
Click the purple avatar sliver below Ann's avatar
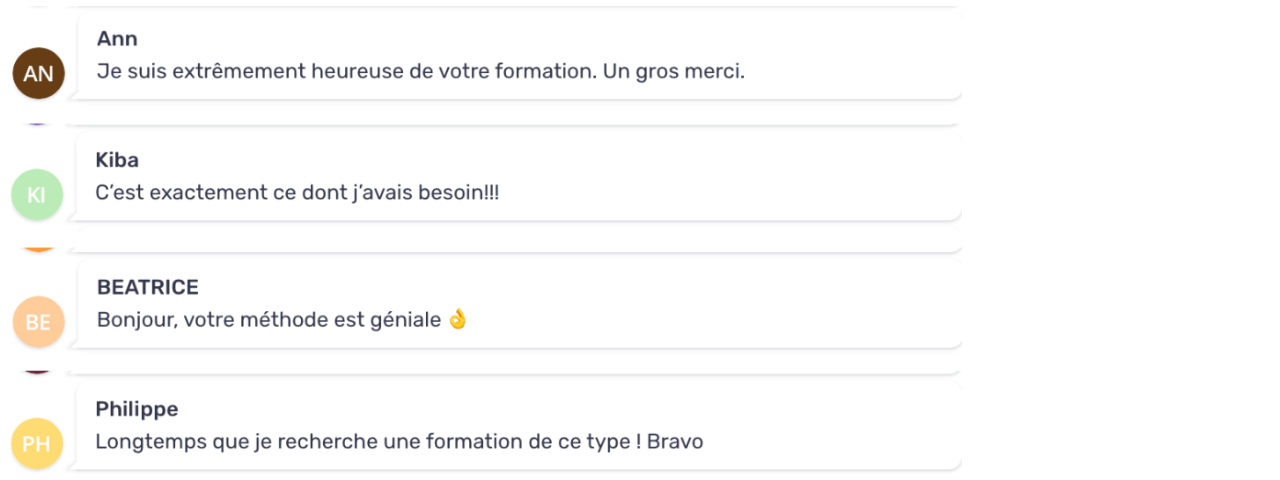pyautogui.click(x=37, y=124)
